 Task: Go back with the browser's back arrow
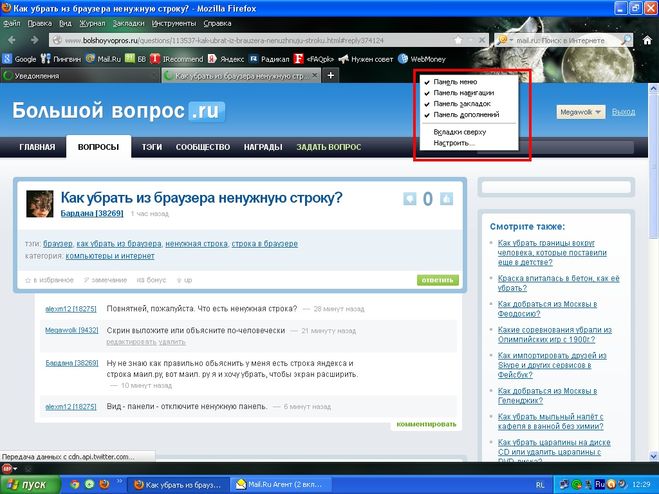[x=11, y=40]
